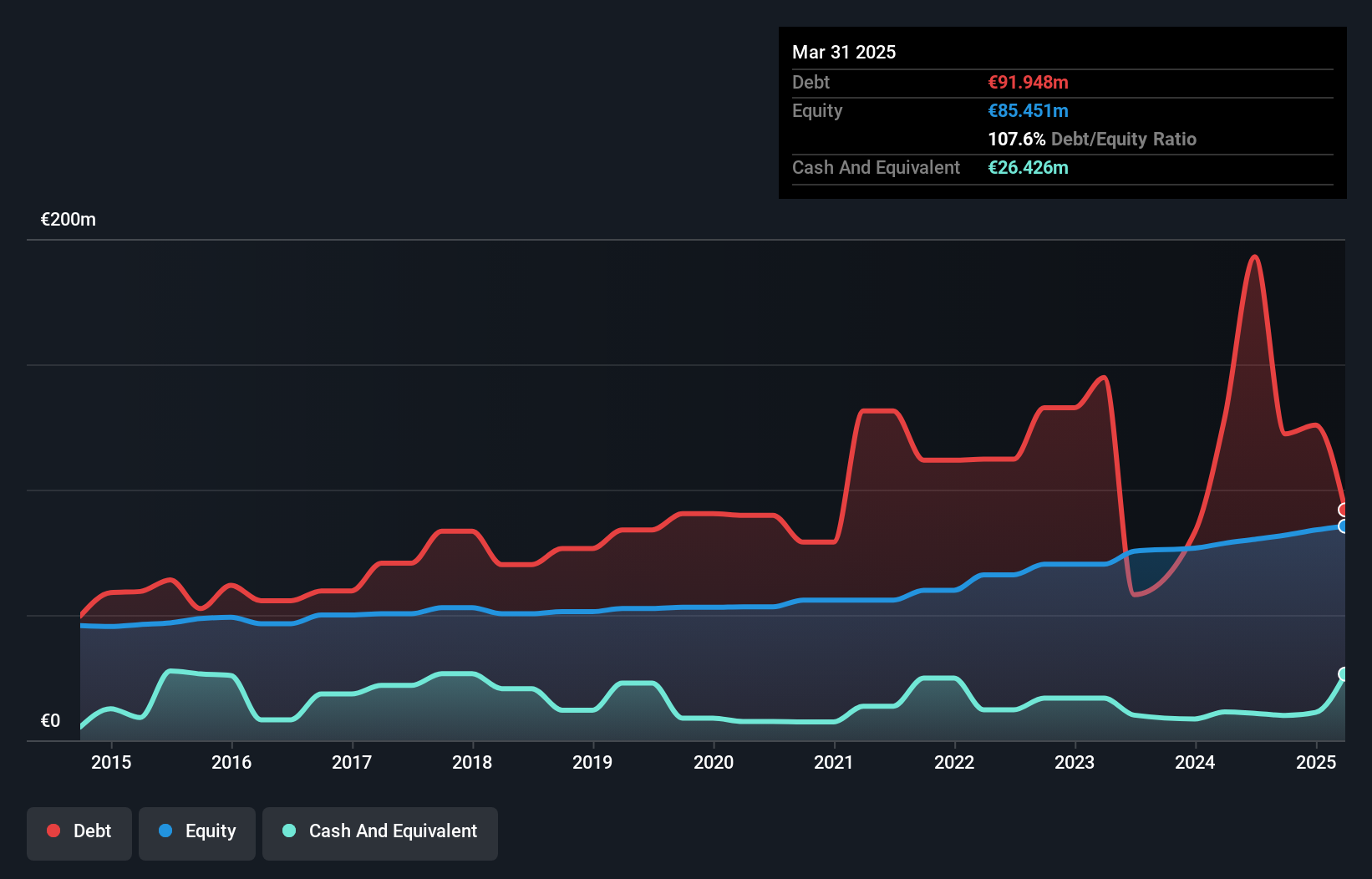The image size is (1372, 879).
Task: Click the Mar 31 2025 tooltip date
Action: pyautogui.click(x=844, y=52)
